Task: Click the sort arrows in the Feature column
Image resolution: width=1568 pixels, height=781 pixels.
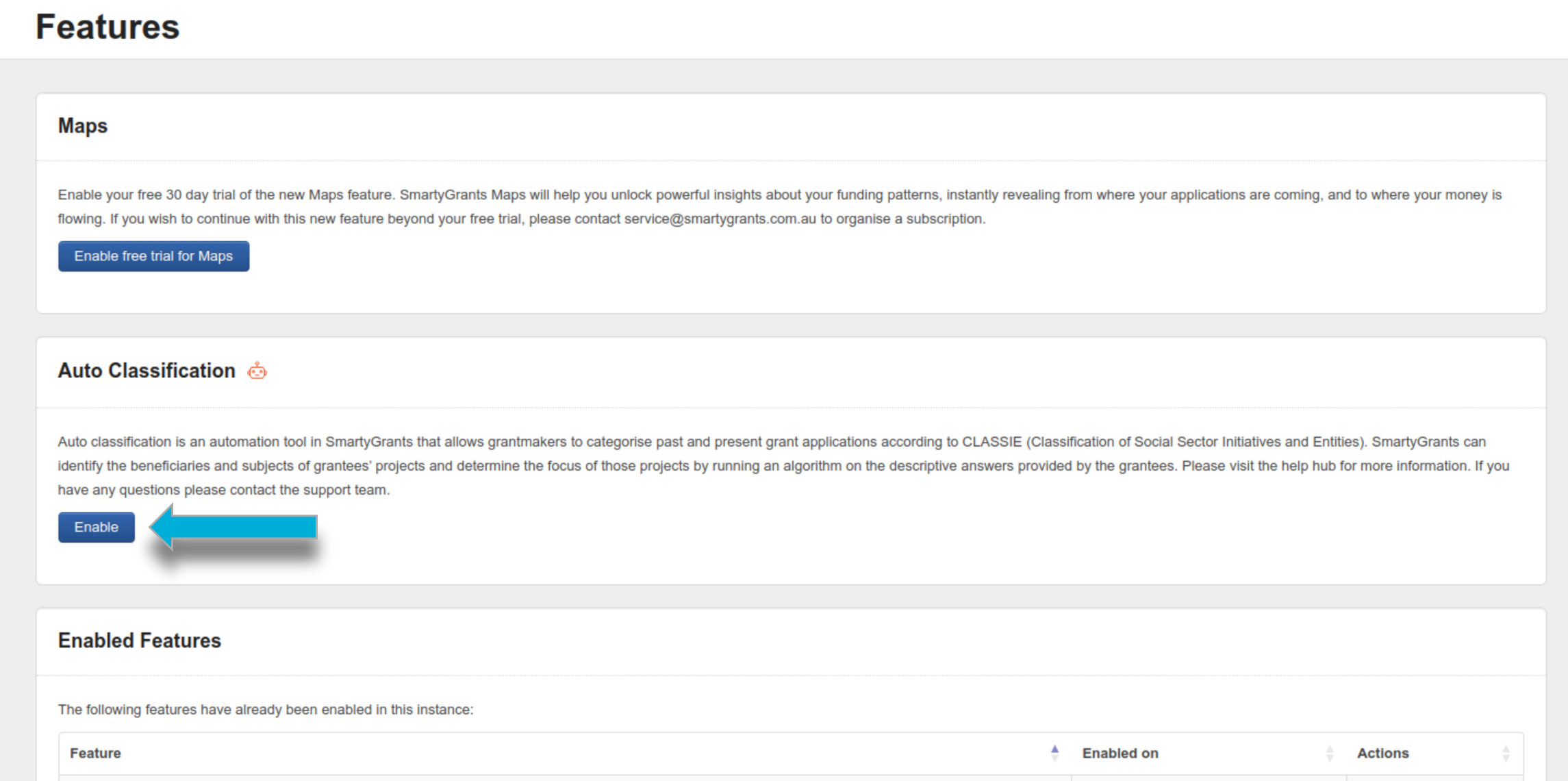Action: 1054,753
